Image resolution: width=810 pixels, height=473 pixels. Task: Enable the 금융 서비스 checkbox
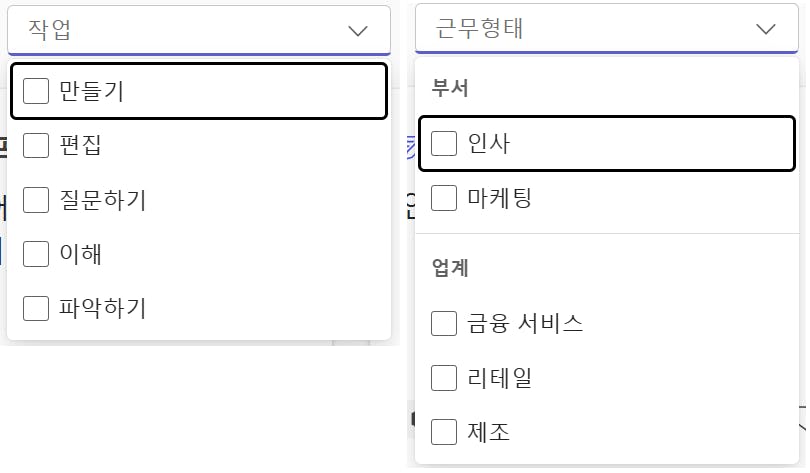444,324
